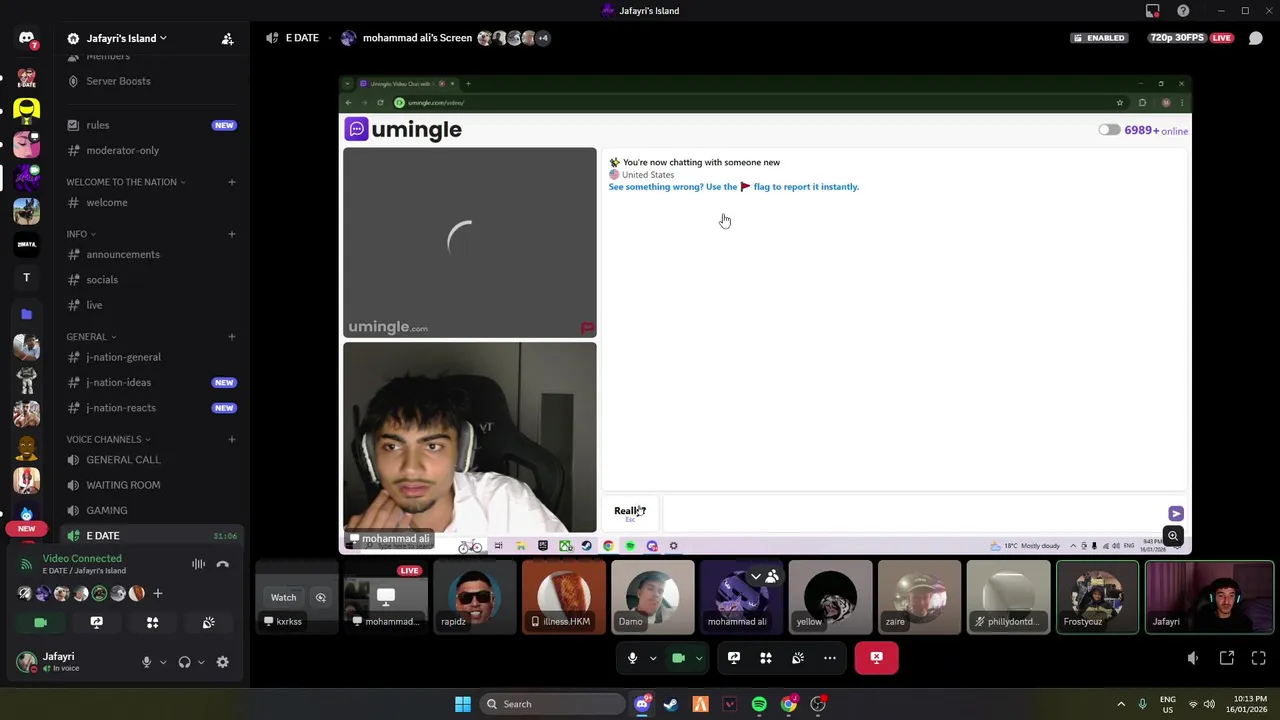Open Chrome from the taskbar
Screen dimensions: 1280x720
789,704
